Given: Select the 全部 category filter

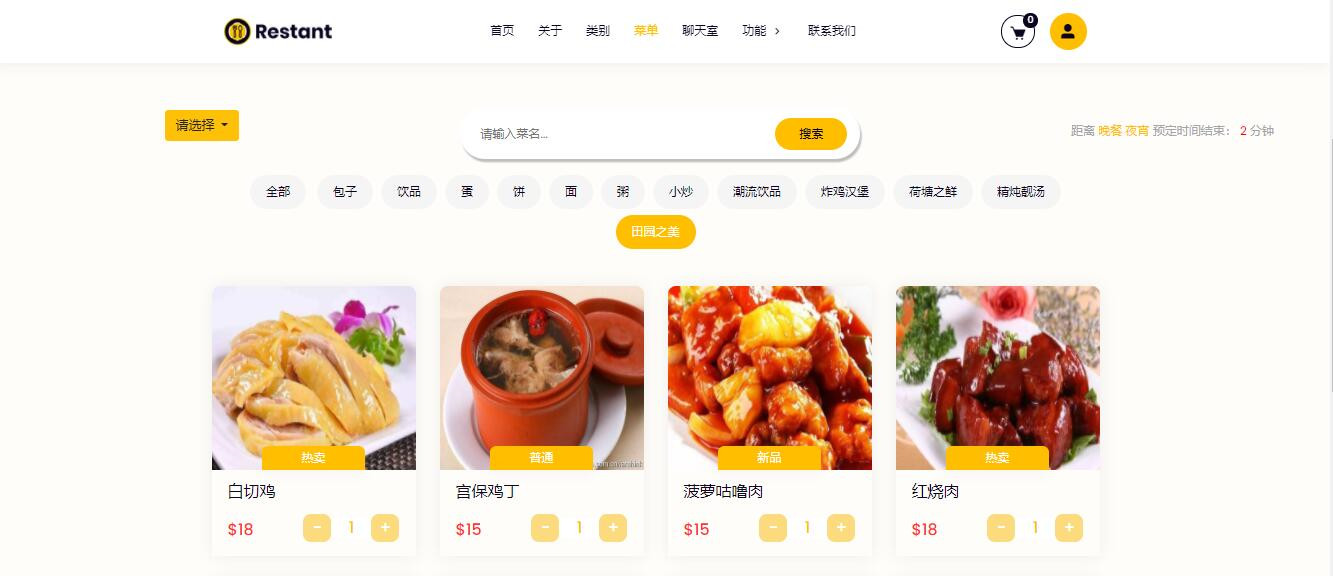Looking at the screenshot, I should click(278, 191).
